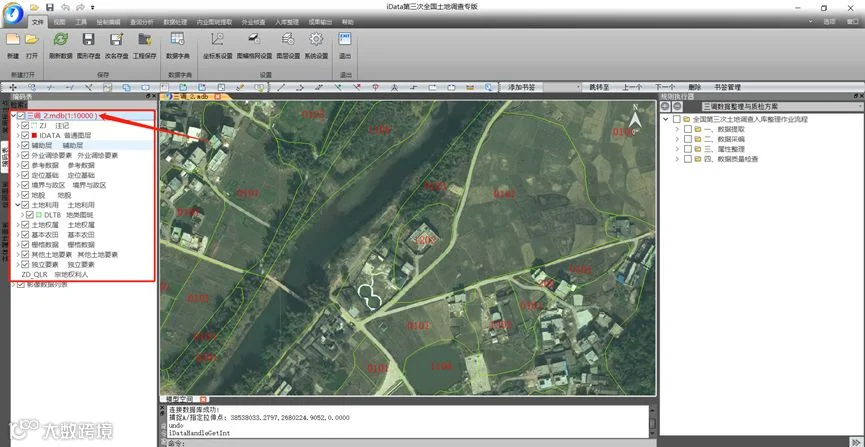Open 图幅格网设置 map grid settings
The width and height of the screenshot is (865, 447).
[x=254, y=40]
